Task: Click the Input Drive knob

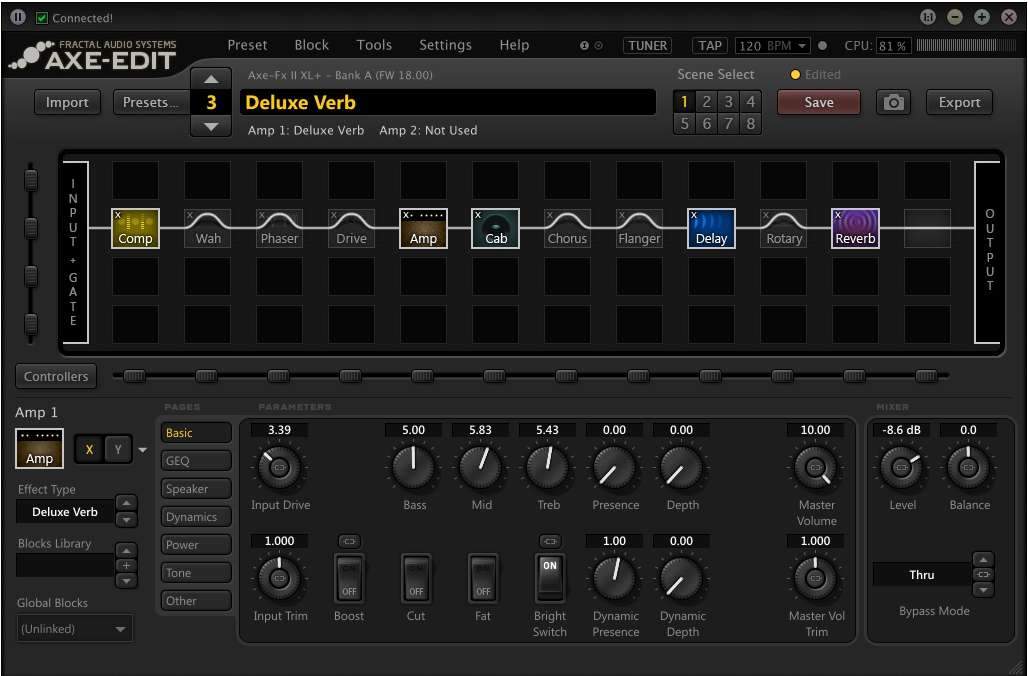Action: 280,467
